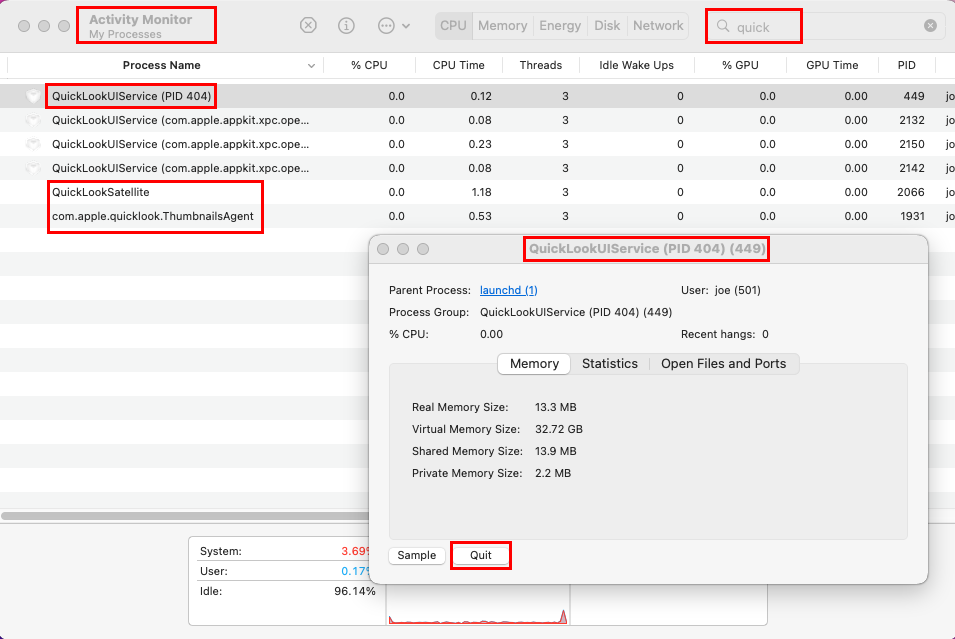Click the shield icon for the PID 2132 row
The image size is (955, 639).
coord(33,120)
